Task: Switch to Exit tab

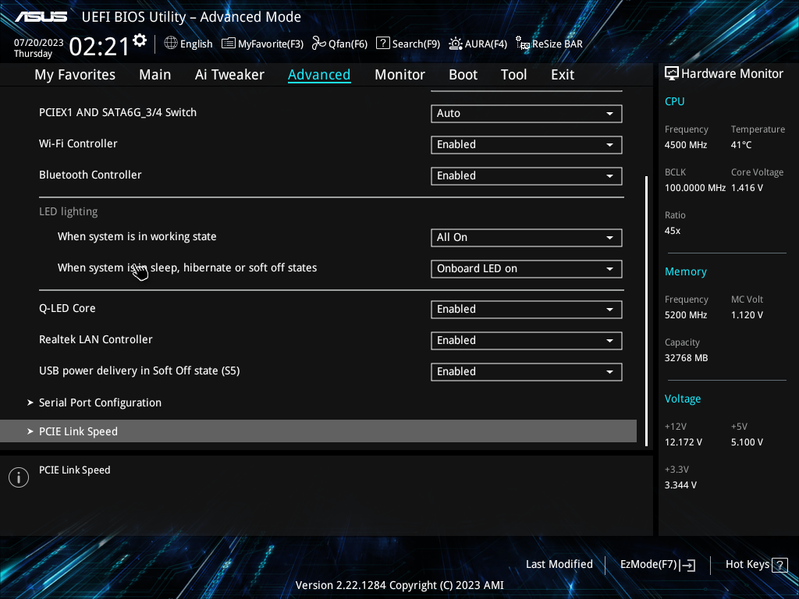Action: coord(563,75)
